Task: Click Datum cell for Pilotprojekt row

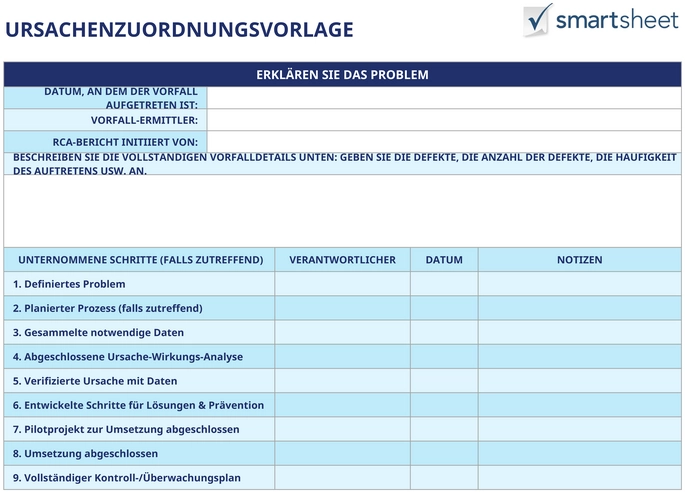Action: [444, 429]
